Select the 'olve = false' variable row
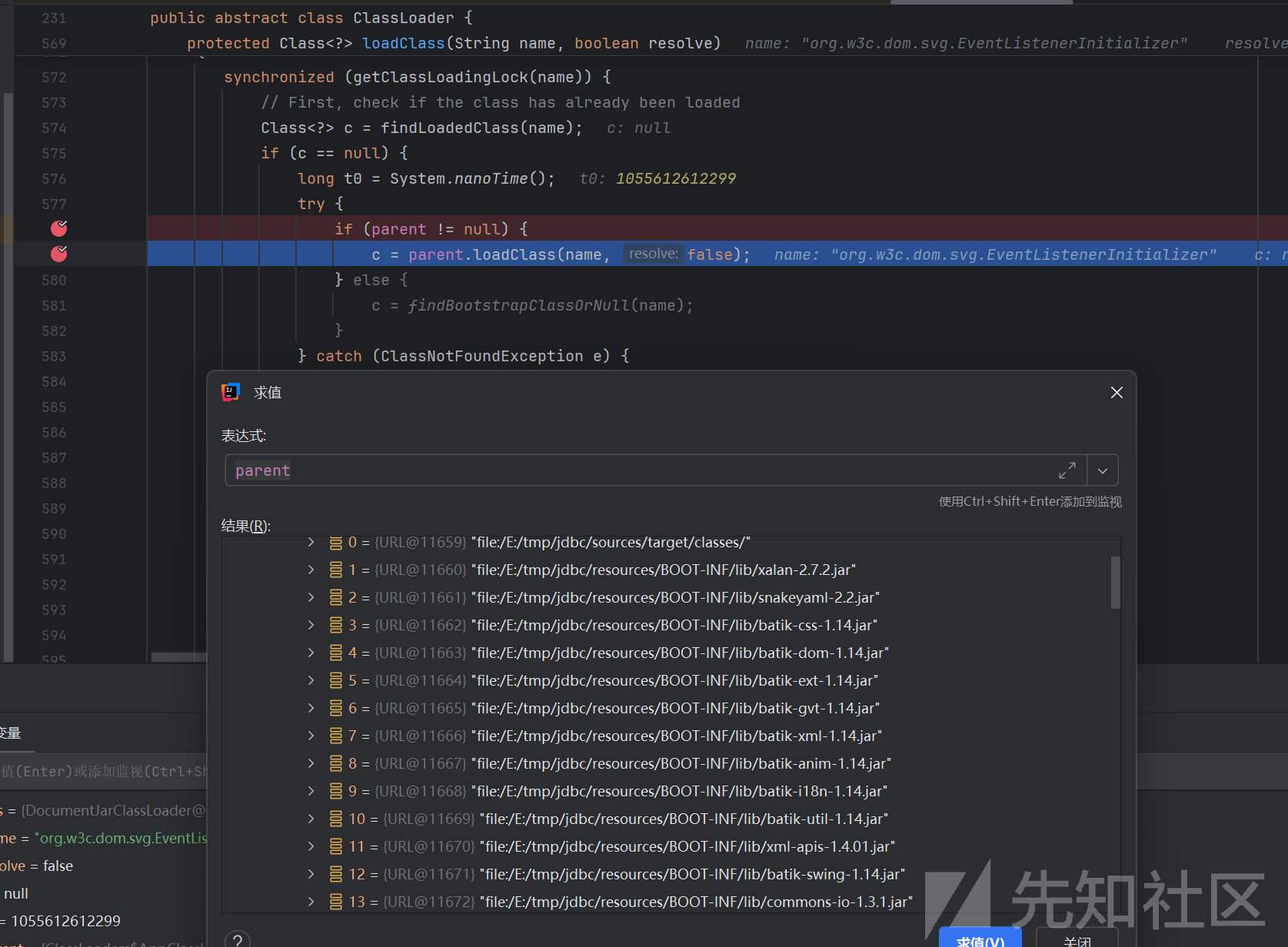The image size is (1288, 947). pos(103,866)
